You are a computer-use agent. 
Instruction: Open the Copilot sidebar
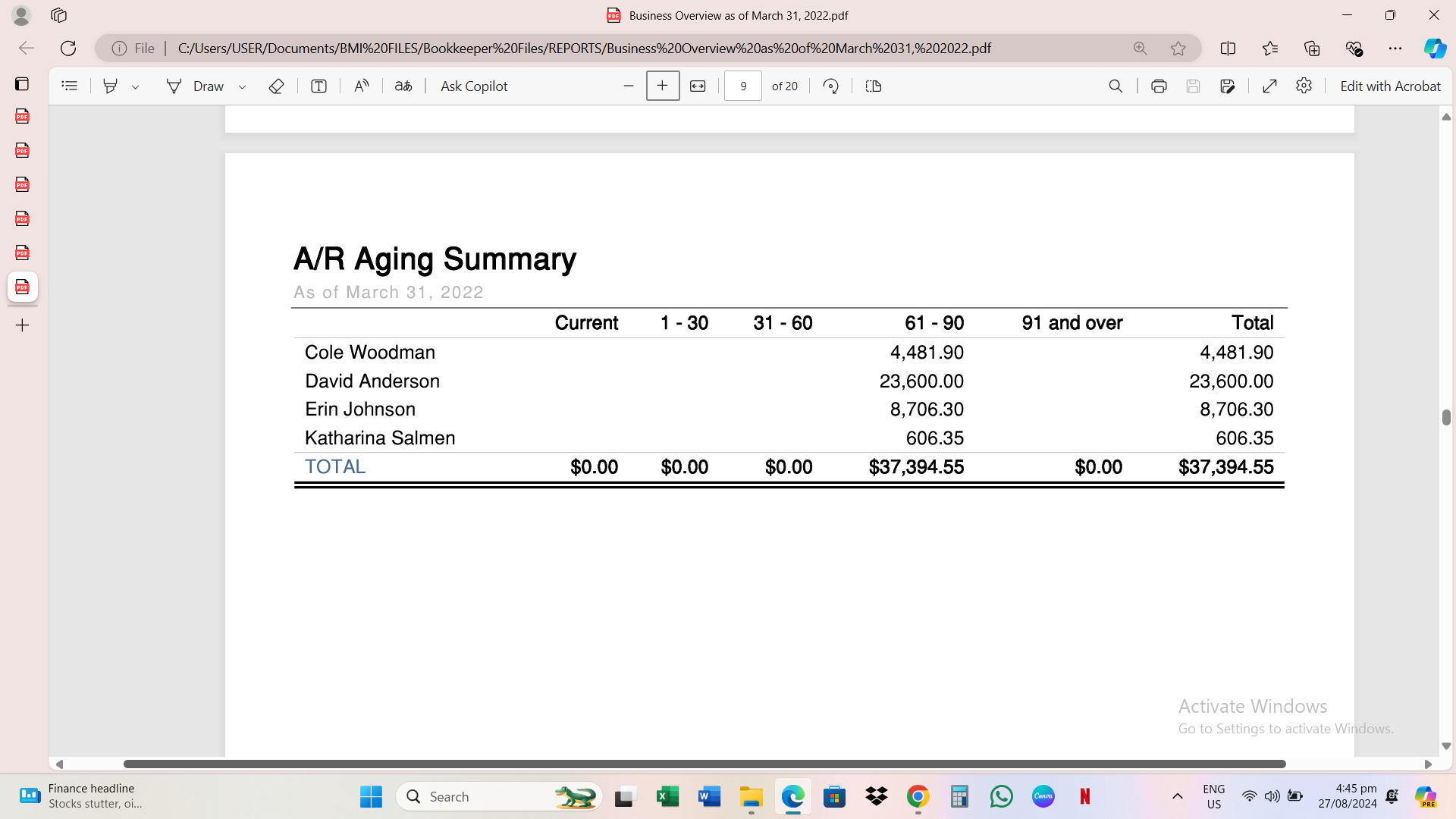click(1435, 49)
